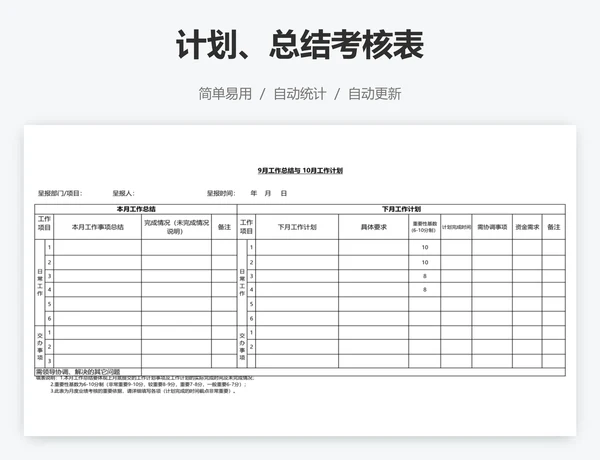Click the main heading 计划、总结考核表
The image size is (600, 460).
click(x=300, y=45)
